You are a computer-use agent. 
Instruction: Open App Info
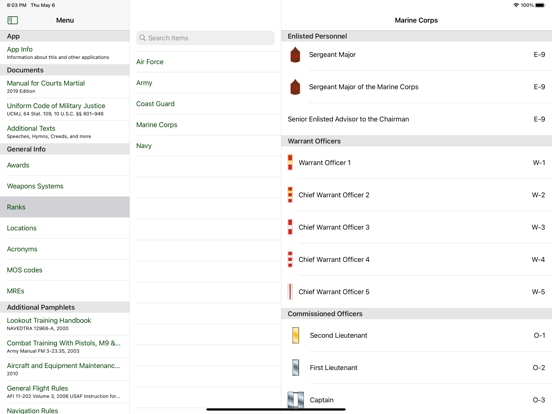tap(65, 53)
